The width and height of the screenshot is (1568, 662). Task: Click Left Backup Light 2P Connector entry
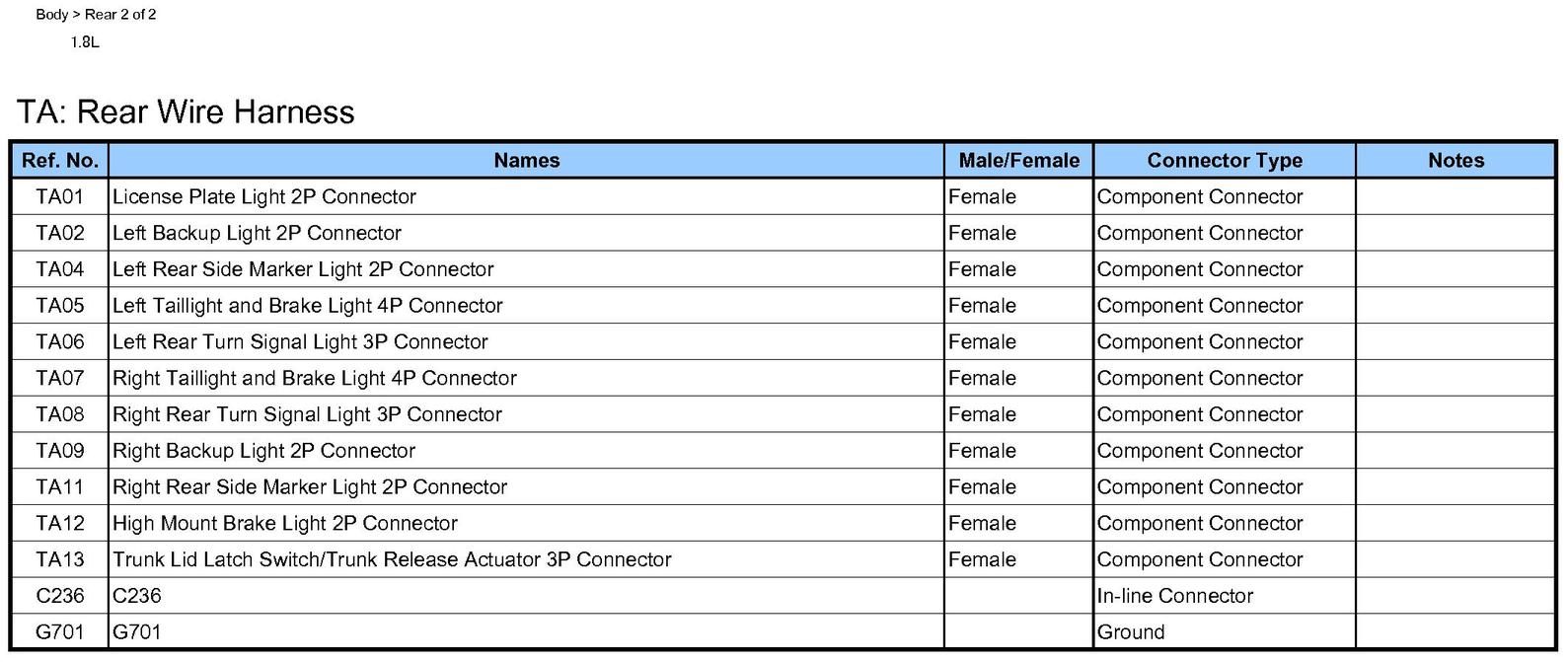click(257, 233)
